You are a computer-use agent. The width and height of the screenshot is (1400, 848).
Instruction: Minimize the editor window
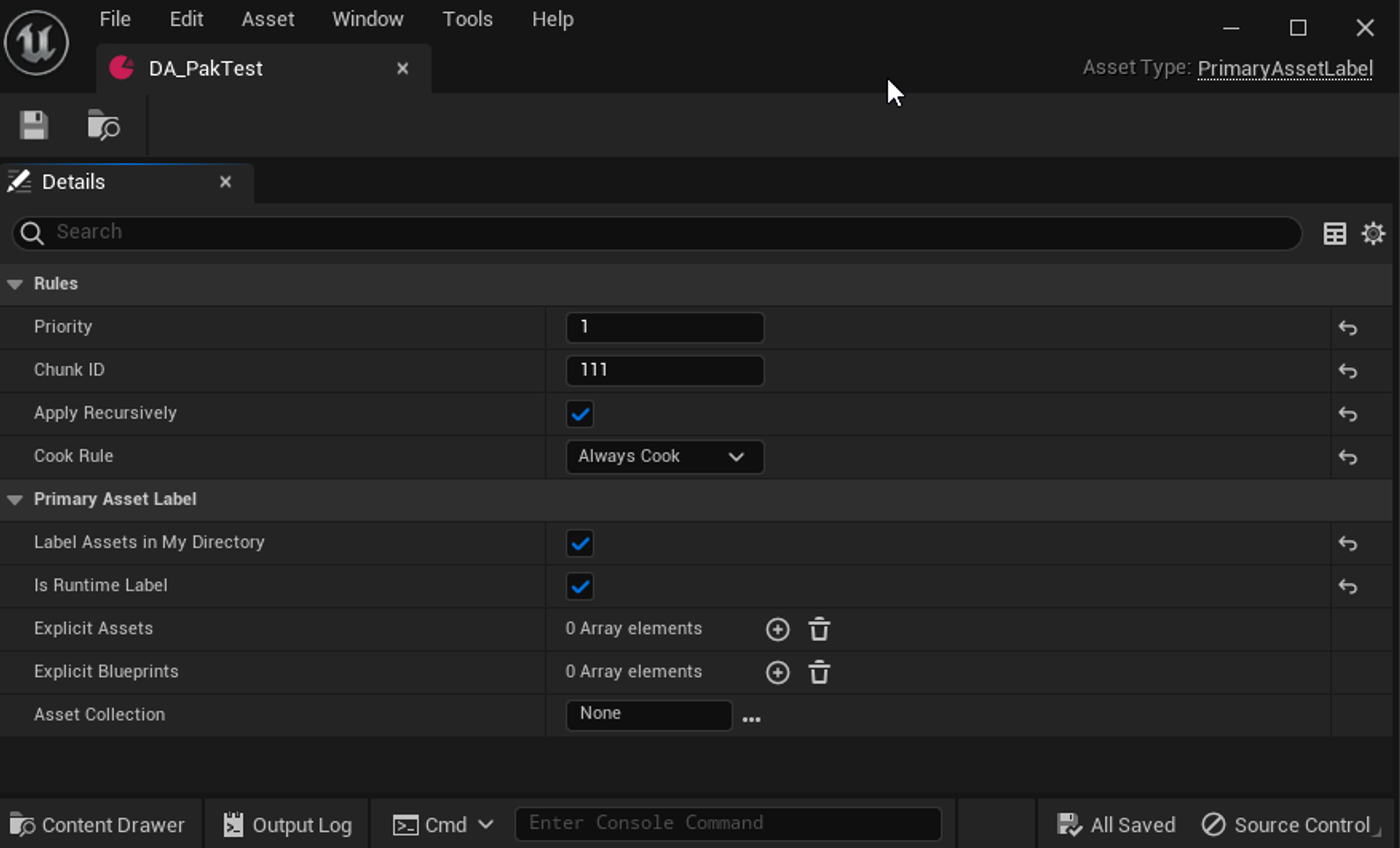tap(1231, 28)
